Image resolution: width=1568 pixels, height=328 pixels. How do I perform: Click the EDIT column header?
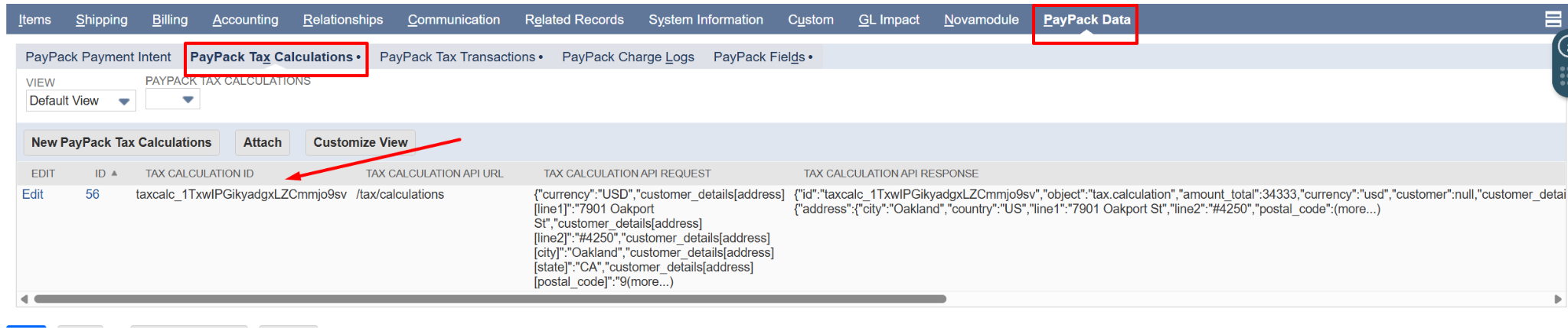pyautogui.click(x=43, y=174)
